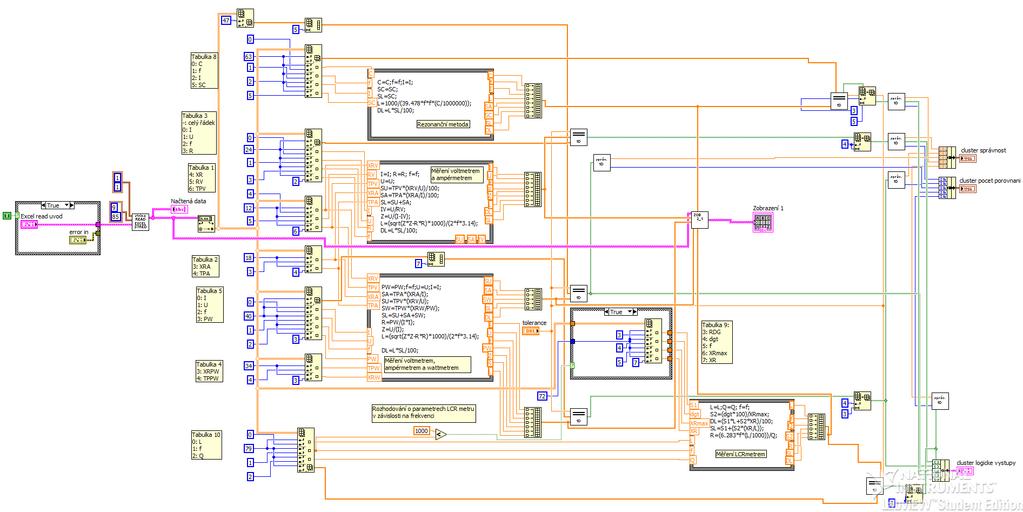Click the Měření voltmetrem a ampérmetrem label
The height and width of the screenshot is (512, 1023).
click(x=457, y=175)
